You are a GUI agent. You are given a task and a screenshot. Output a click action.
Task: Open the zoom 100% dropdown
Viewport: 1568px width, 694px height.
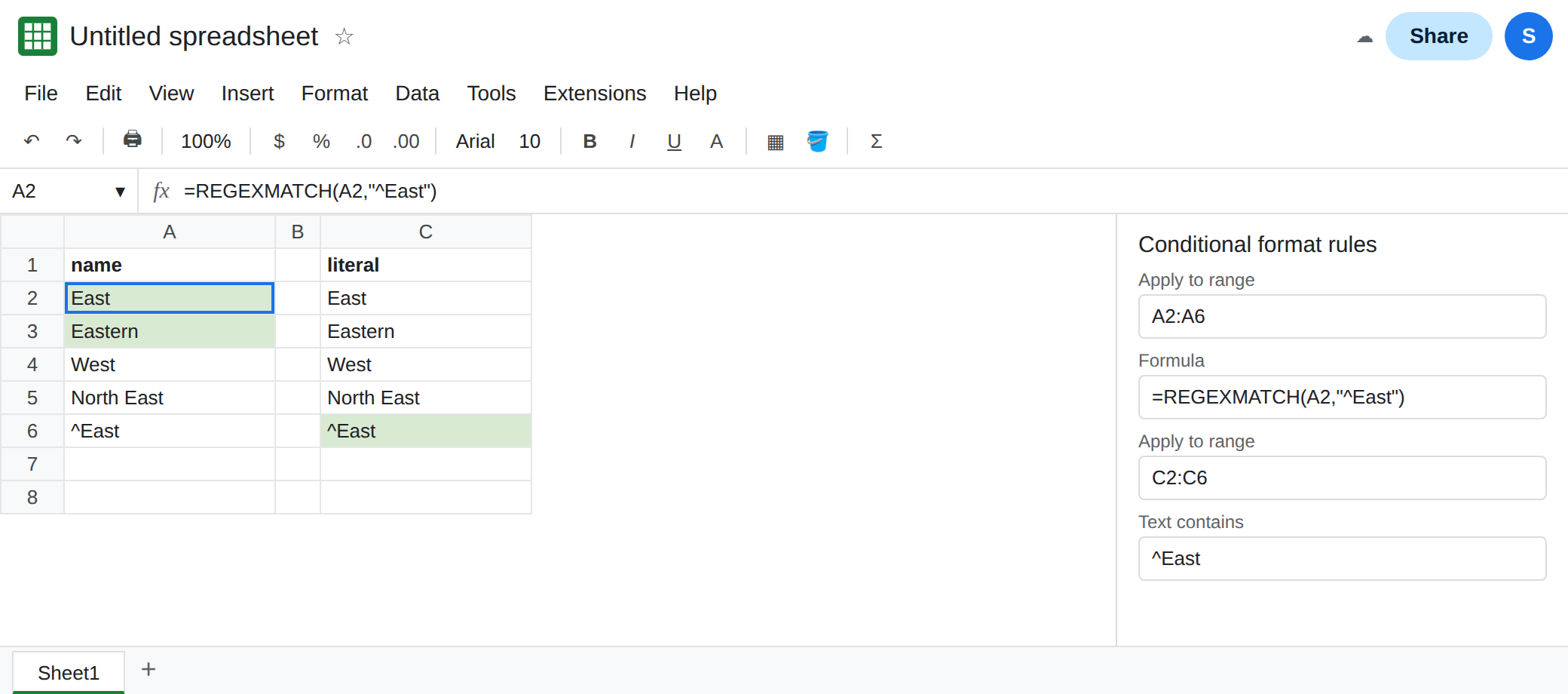(x=206, y=141)
